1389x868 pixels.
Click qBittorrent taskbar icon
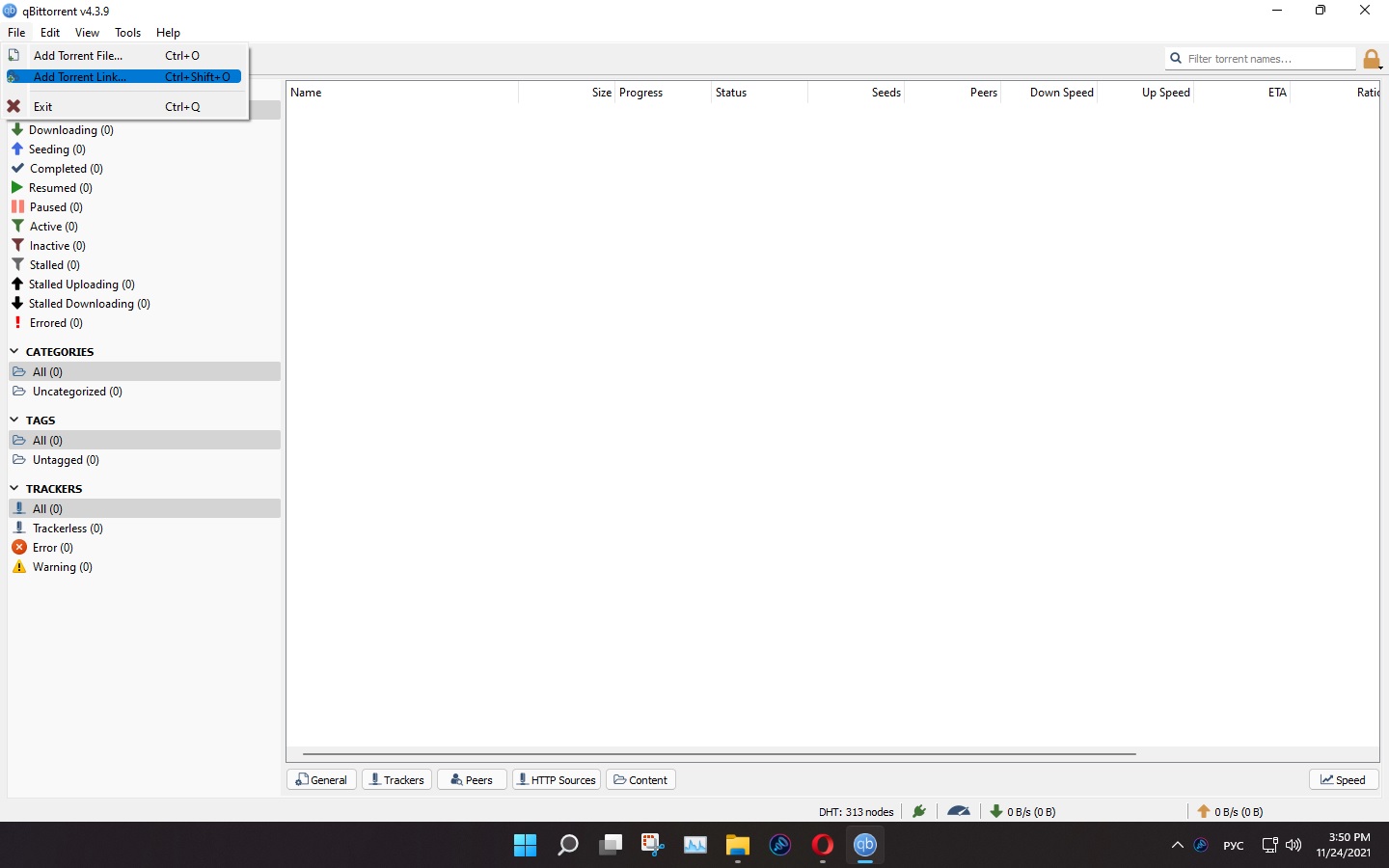point(865,845)
